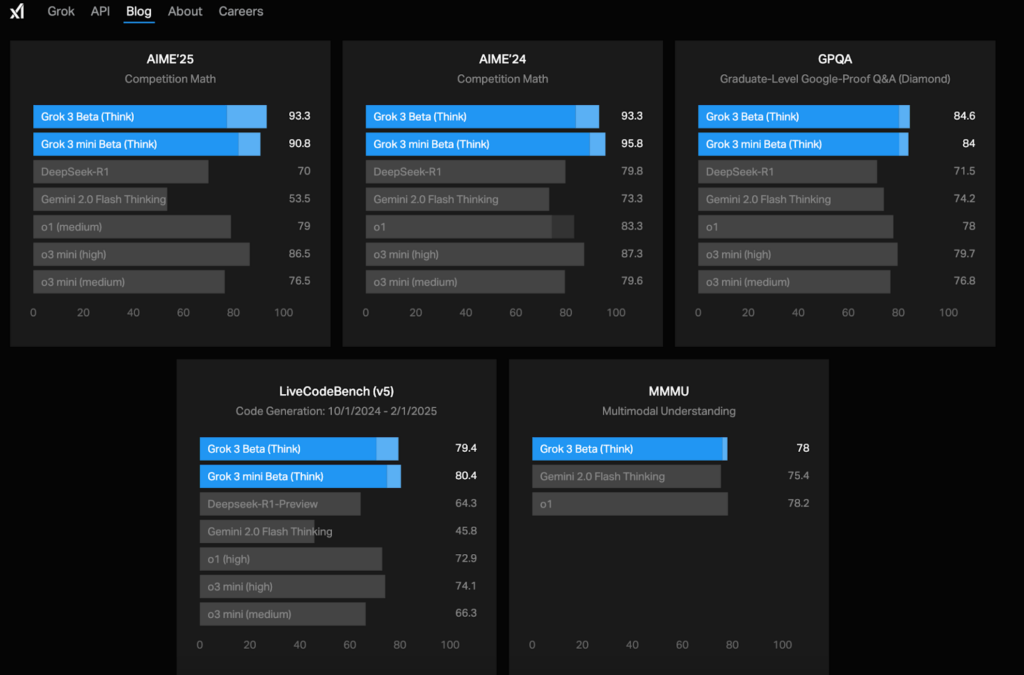Select o1 (high) bar in LiveCodeBench chart

pyautogui.click(x=290, y=559)
